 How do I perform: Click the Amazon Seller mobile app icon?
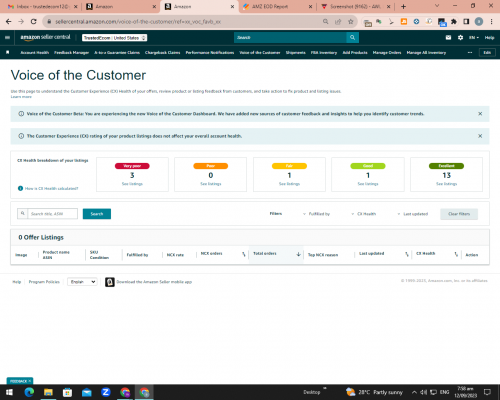[110, 282]
